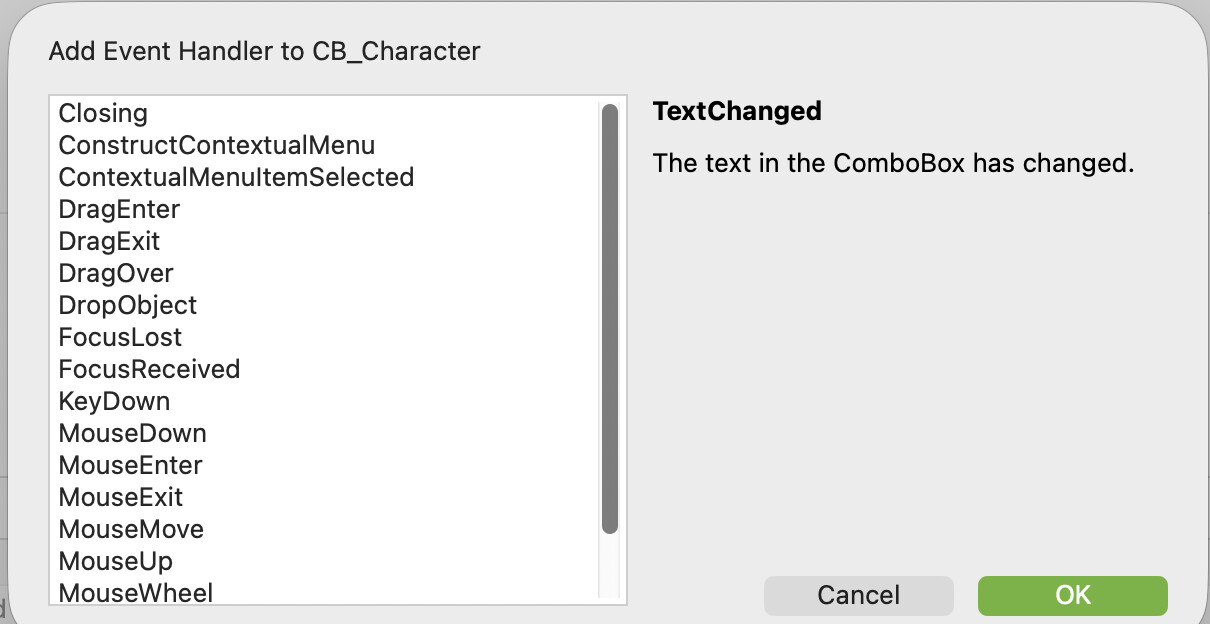Pick the MouseWheel event
1210x624 pixels.
click(136, 593)
